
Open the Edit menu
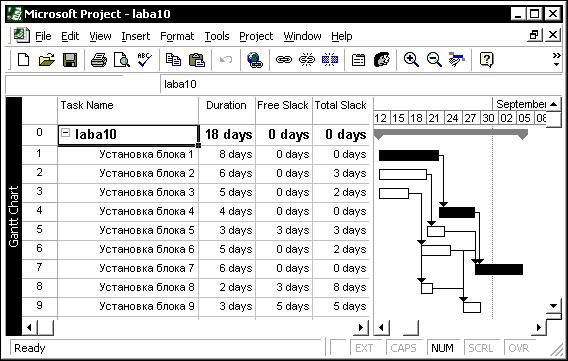(70, 36)
